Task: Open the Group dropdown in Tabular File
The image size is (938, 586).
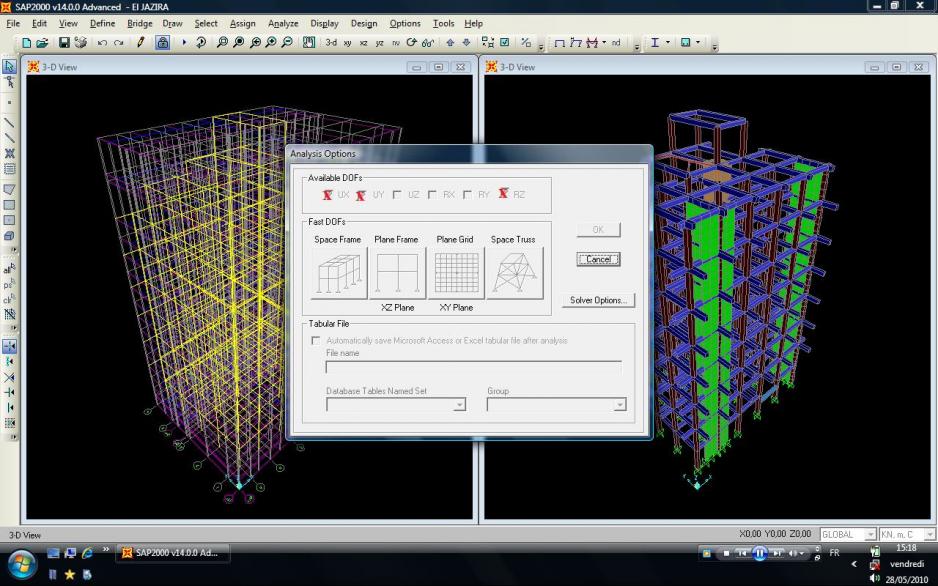Action: click(x=620, y=405)
